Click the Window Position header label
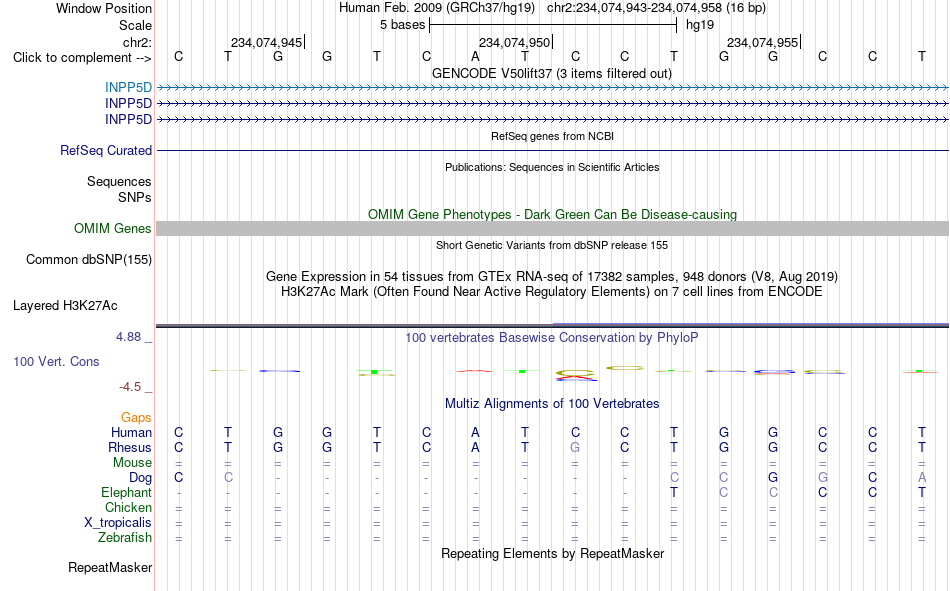Viewport: 950px width, 591px height. click(104, 8)
